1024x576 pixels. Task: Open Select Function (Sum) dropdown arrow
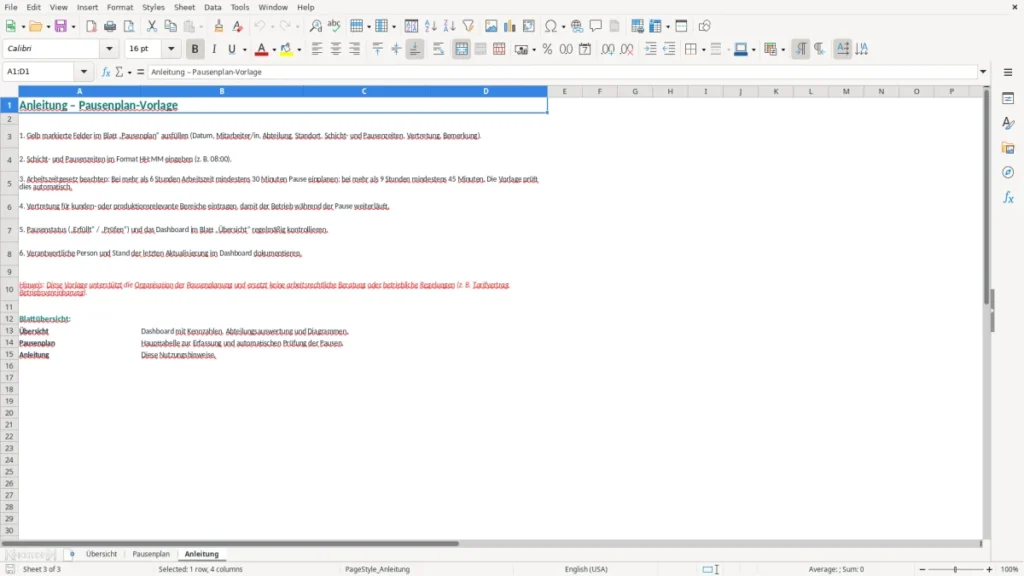tap(130, 72)
